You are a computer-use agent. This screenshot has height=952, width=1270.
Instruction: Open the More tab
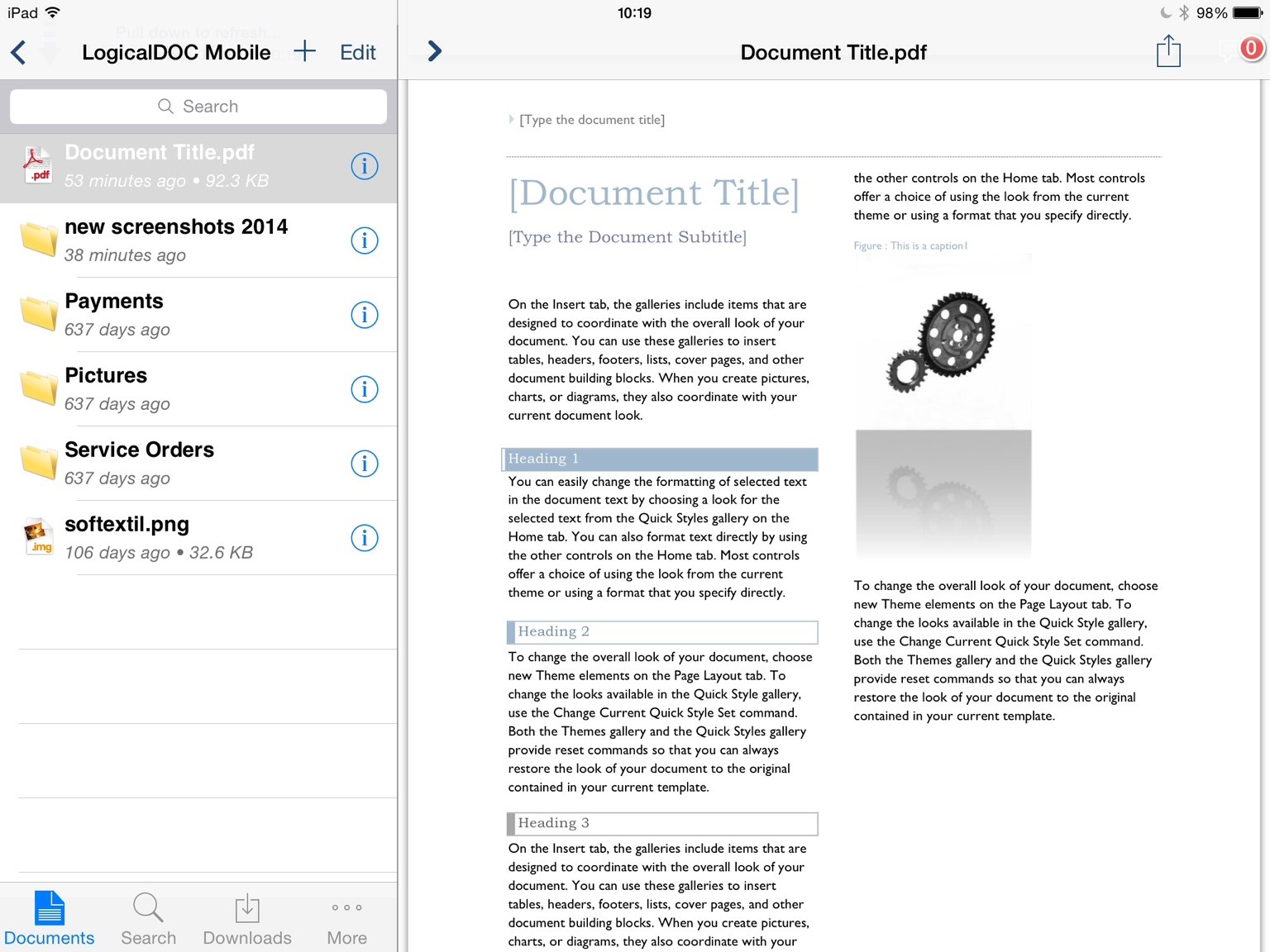(346, 919)
